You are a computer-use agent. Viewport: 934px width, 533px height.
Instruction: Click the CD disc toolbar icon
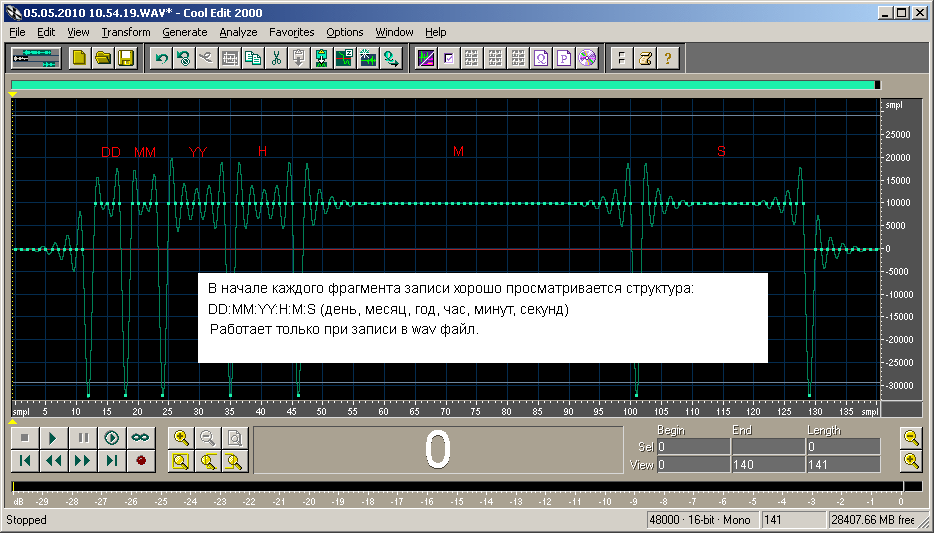587,58
